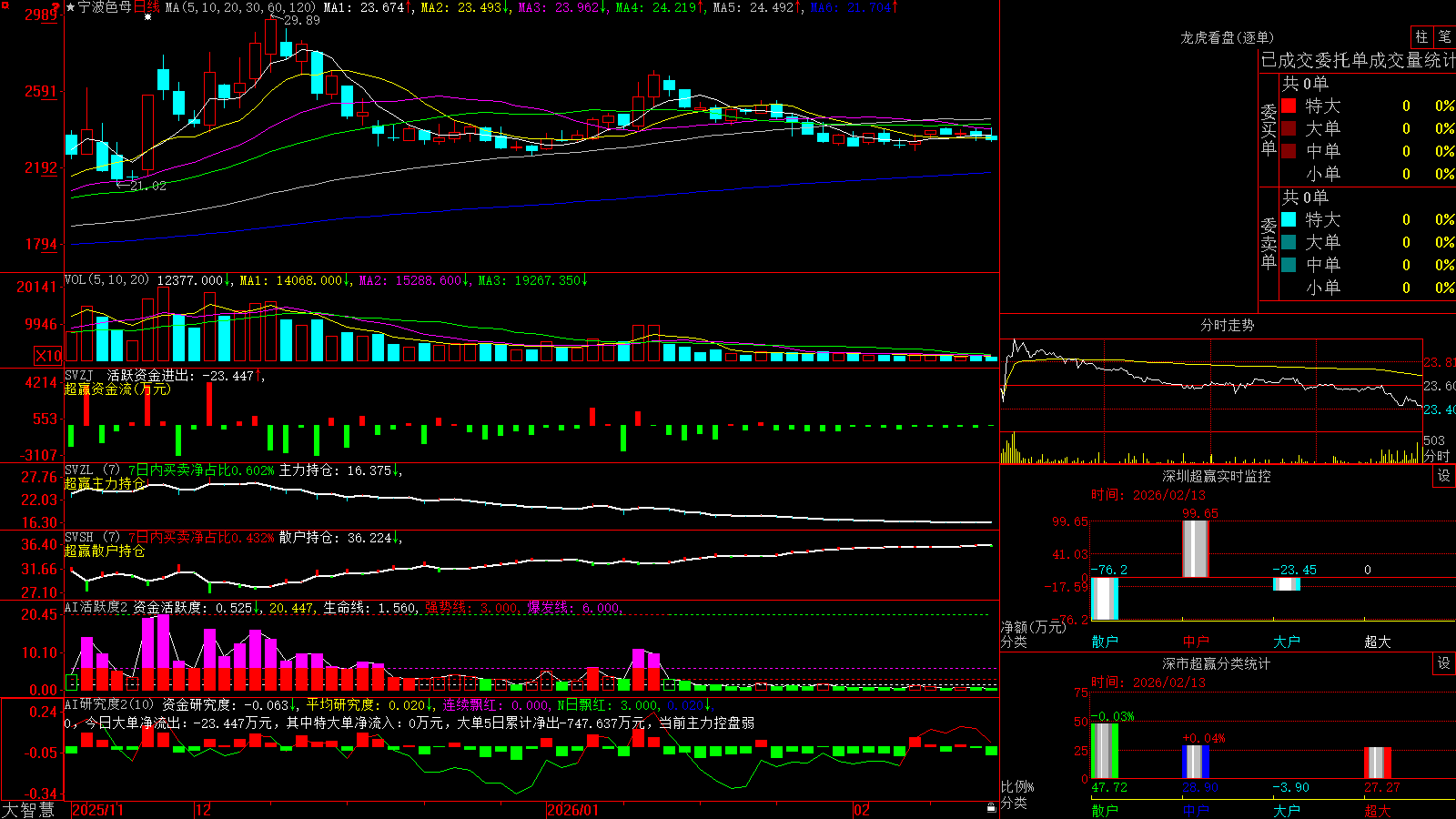The height and width of the screenshot is (819, 1456).
Task: Click the -76.2 散户 bar in 深圳超赢实时监控
Action: [1105, 599]
